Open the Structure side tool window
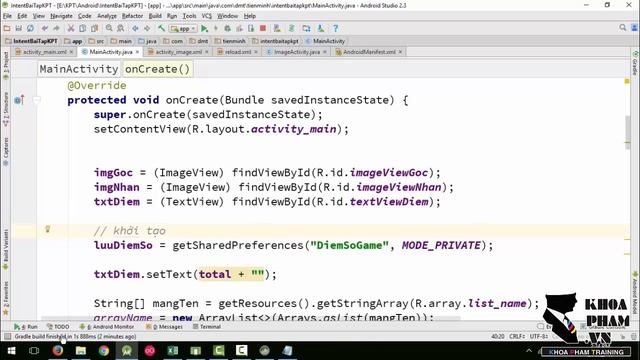This screenshot has width=640, height=360. pyautogui.click(x=6, y=109)
